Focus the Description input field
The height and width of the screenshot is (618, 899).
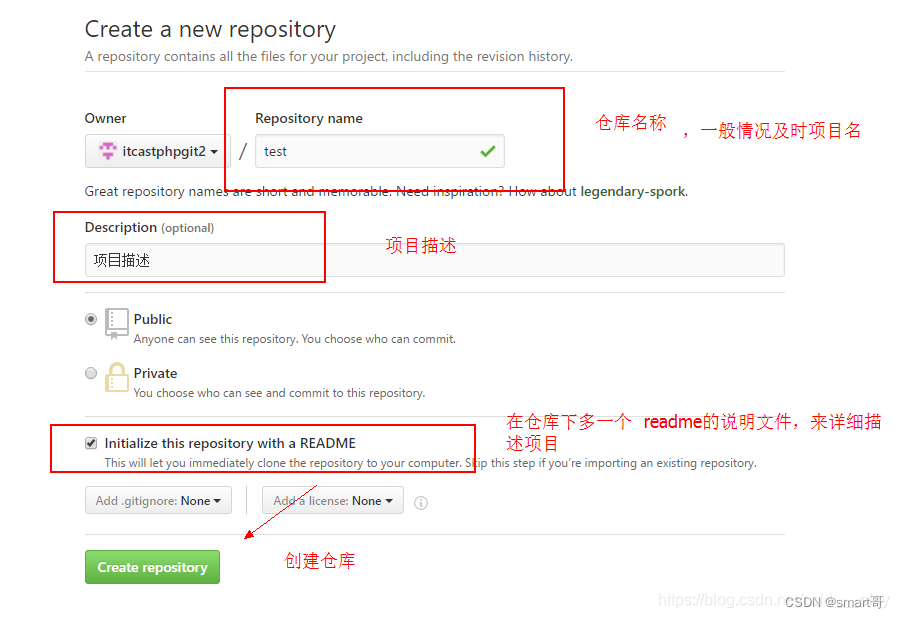tap(435, 260)
